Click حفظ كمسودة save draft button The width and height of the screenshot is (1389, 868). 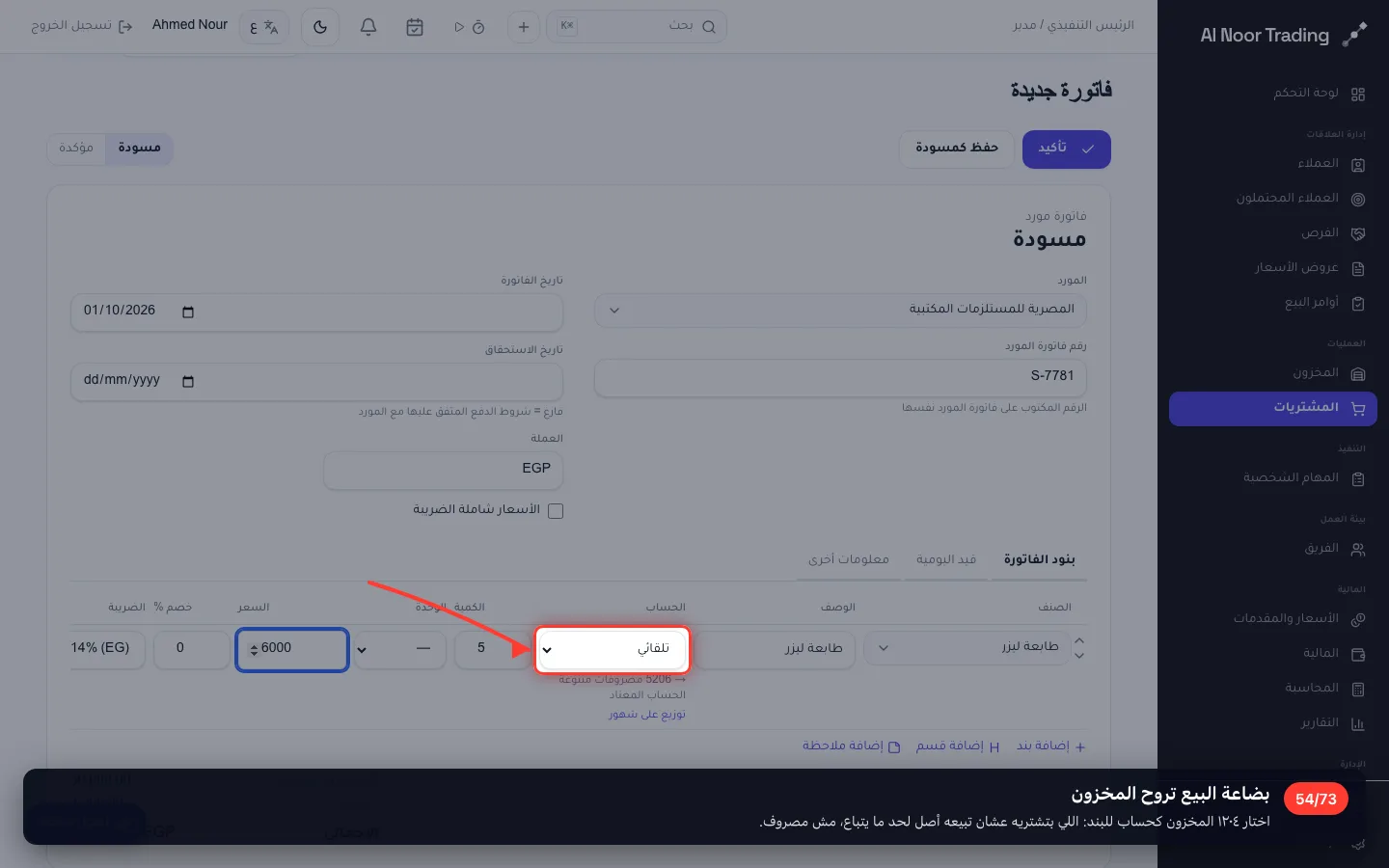[957, 149]
